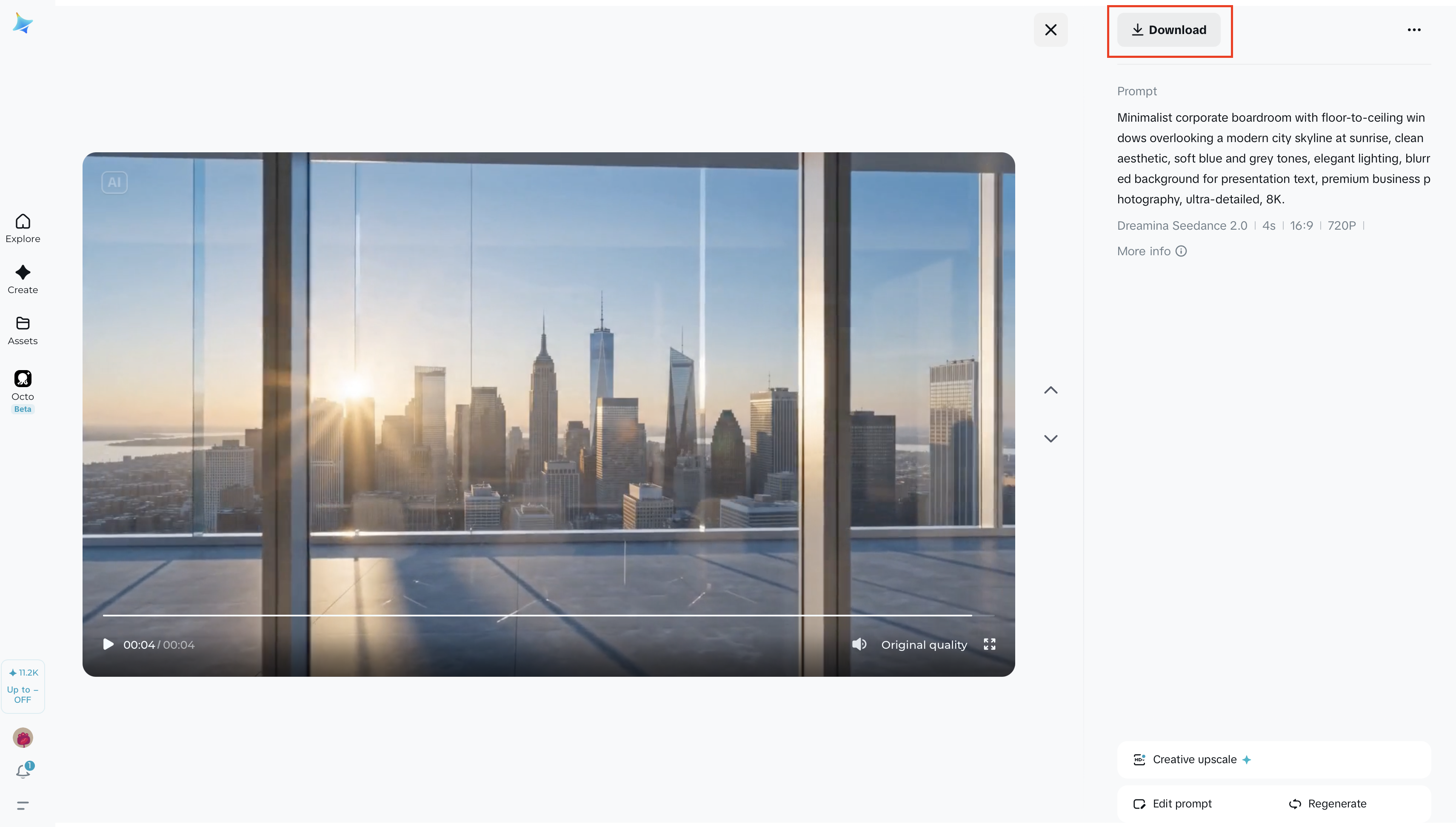The width and height of the screenshot is (1456, 827).
Task: Click the Dreamina Seedance 2.0 model label
Action: coord(1182,225)
